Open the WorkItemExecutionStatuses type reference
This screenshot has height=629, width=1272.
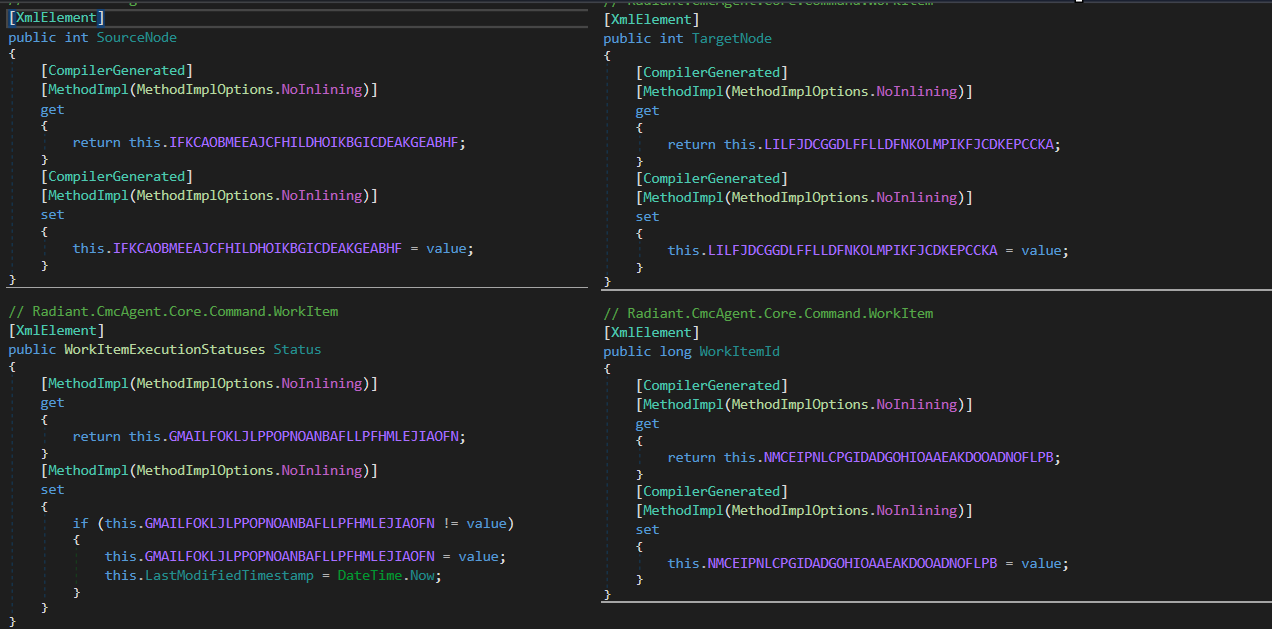pyautogui.click(x=164, y=349)
